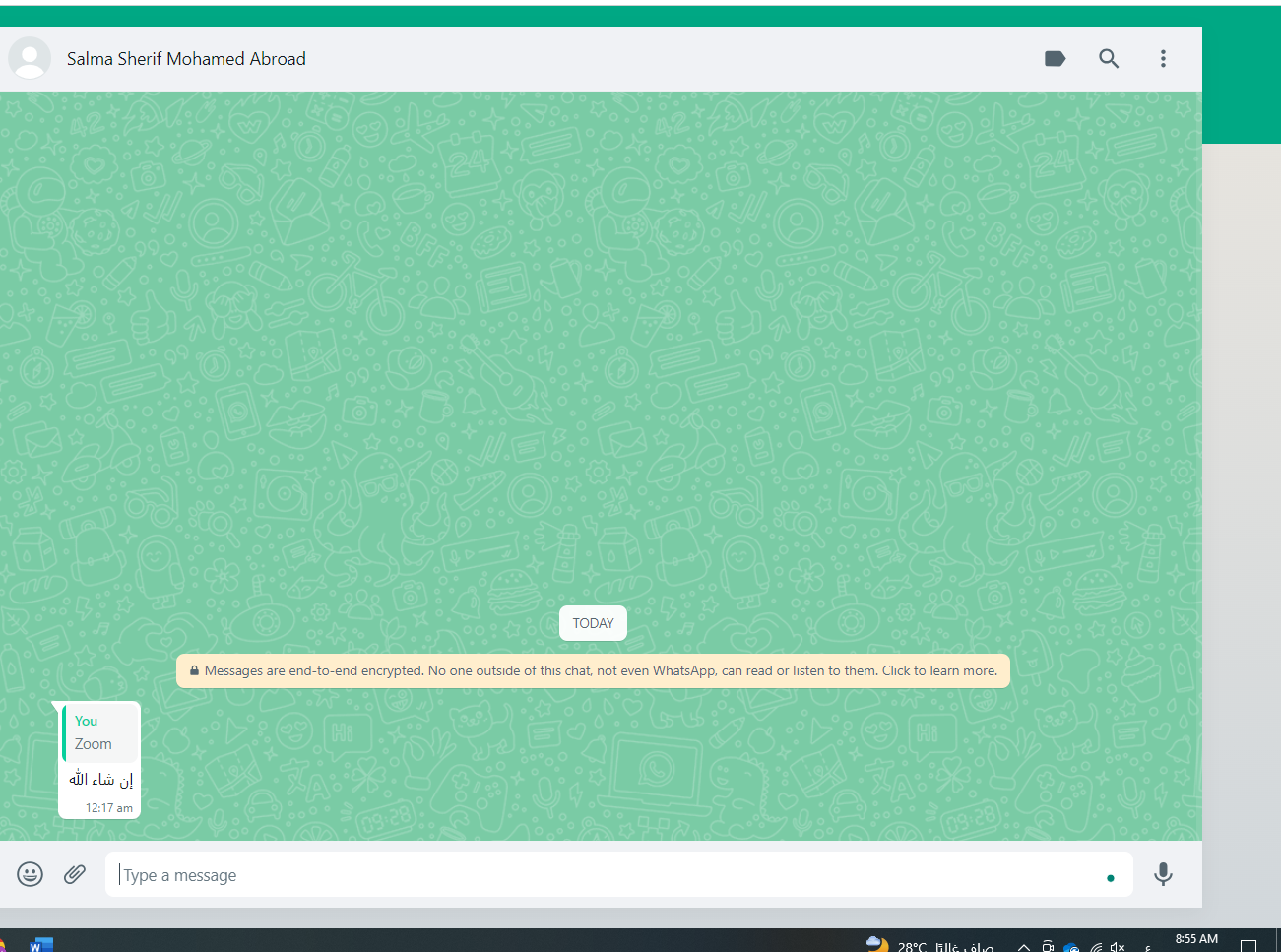1281x952 pixels.
Task: Read the end-to-end encryption notice
Action: pyautogui.click(x=593, y=670)
